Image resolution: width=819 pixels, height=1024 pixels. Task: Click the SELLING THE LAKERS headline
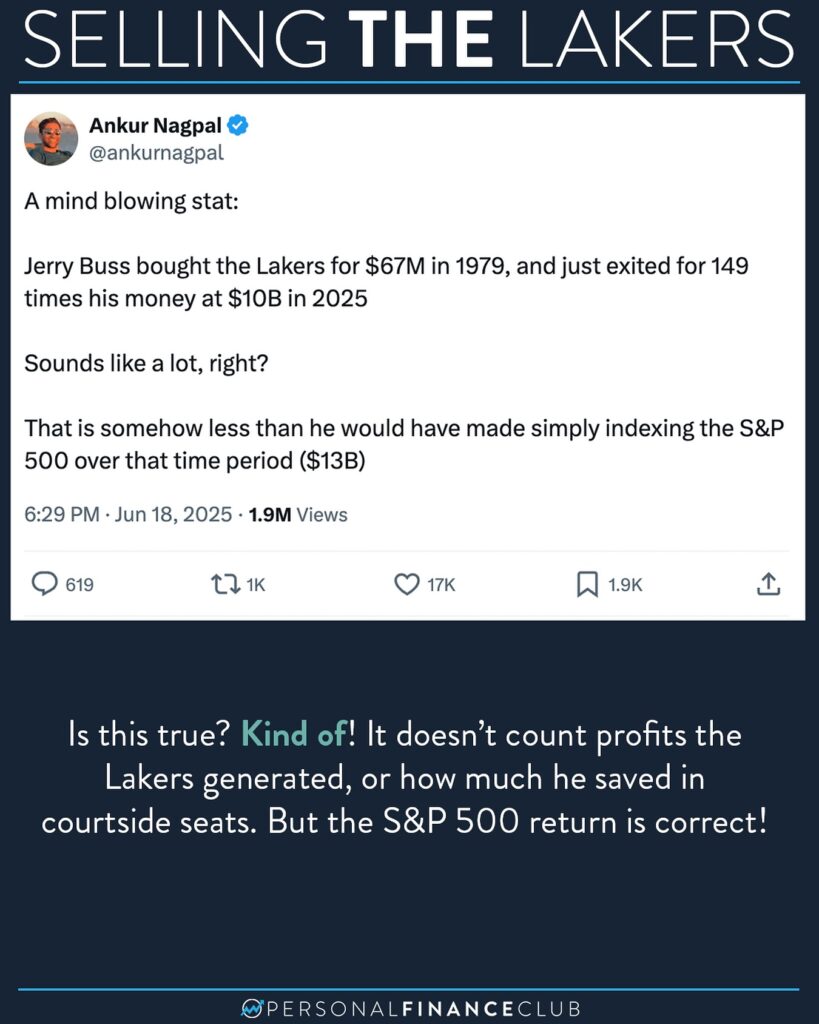tap(409, 39)
